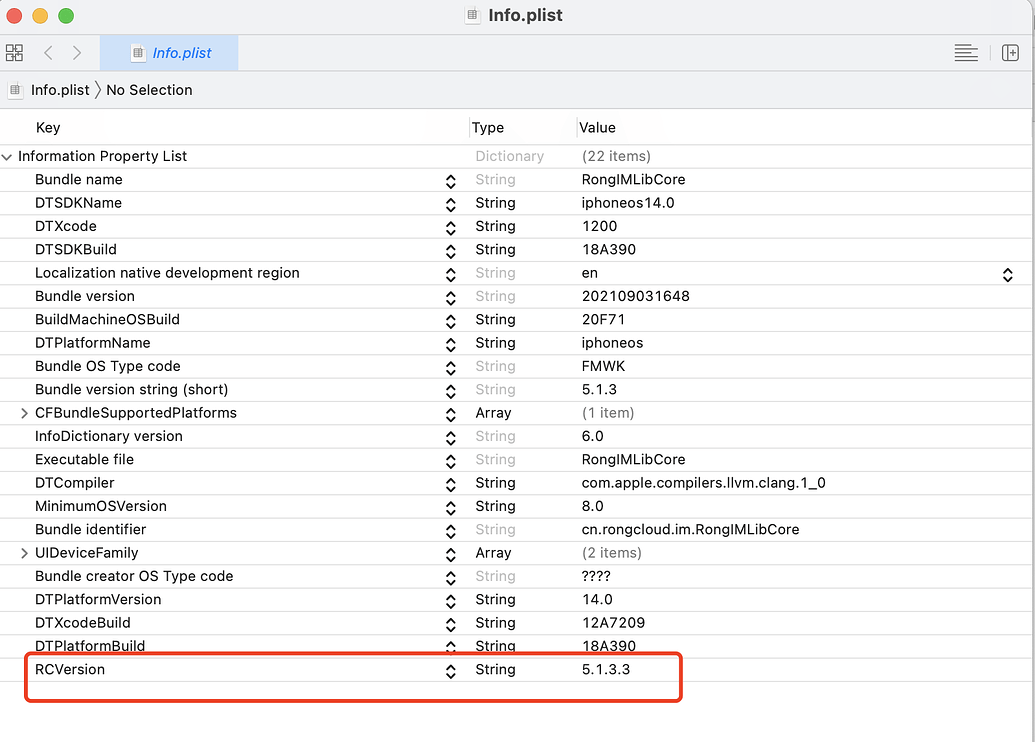Select the Info.plist editor tab
This screenshot has height=742, width=1035.
pos(169,53)
